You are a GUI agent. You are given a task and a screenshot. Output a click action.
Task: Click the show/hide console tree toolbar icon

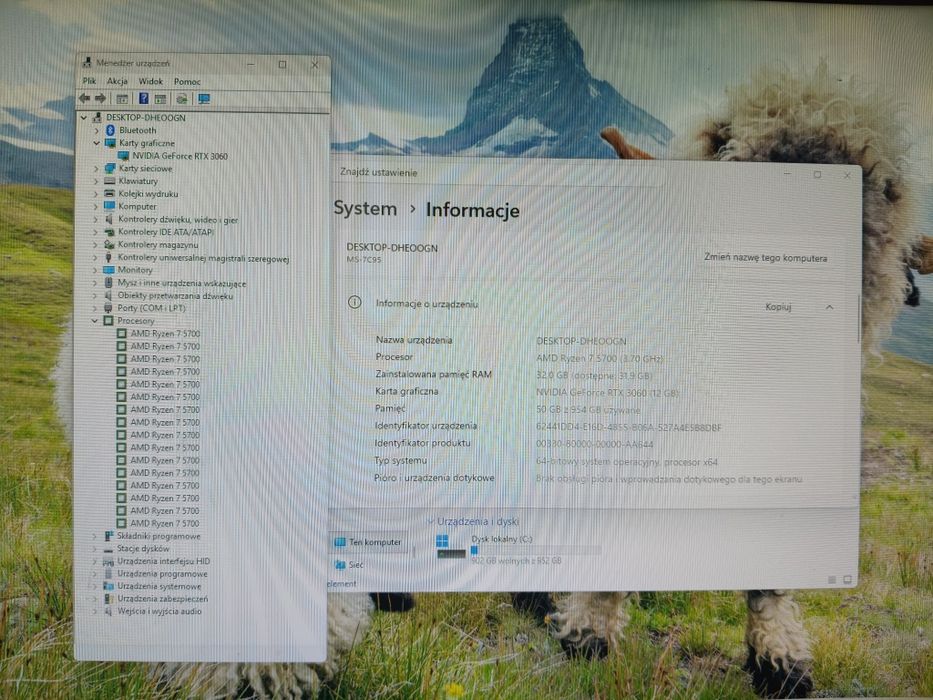pos(122,99)
